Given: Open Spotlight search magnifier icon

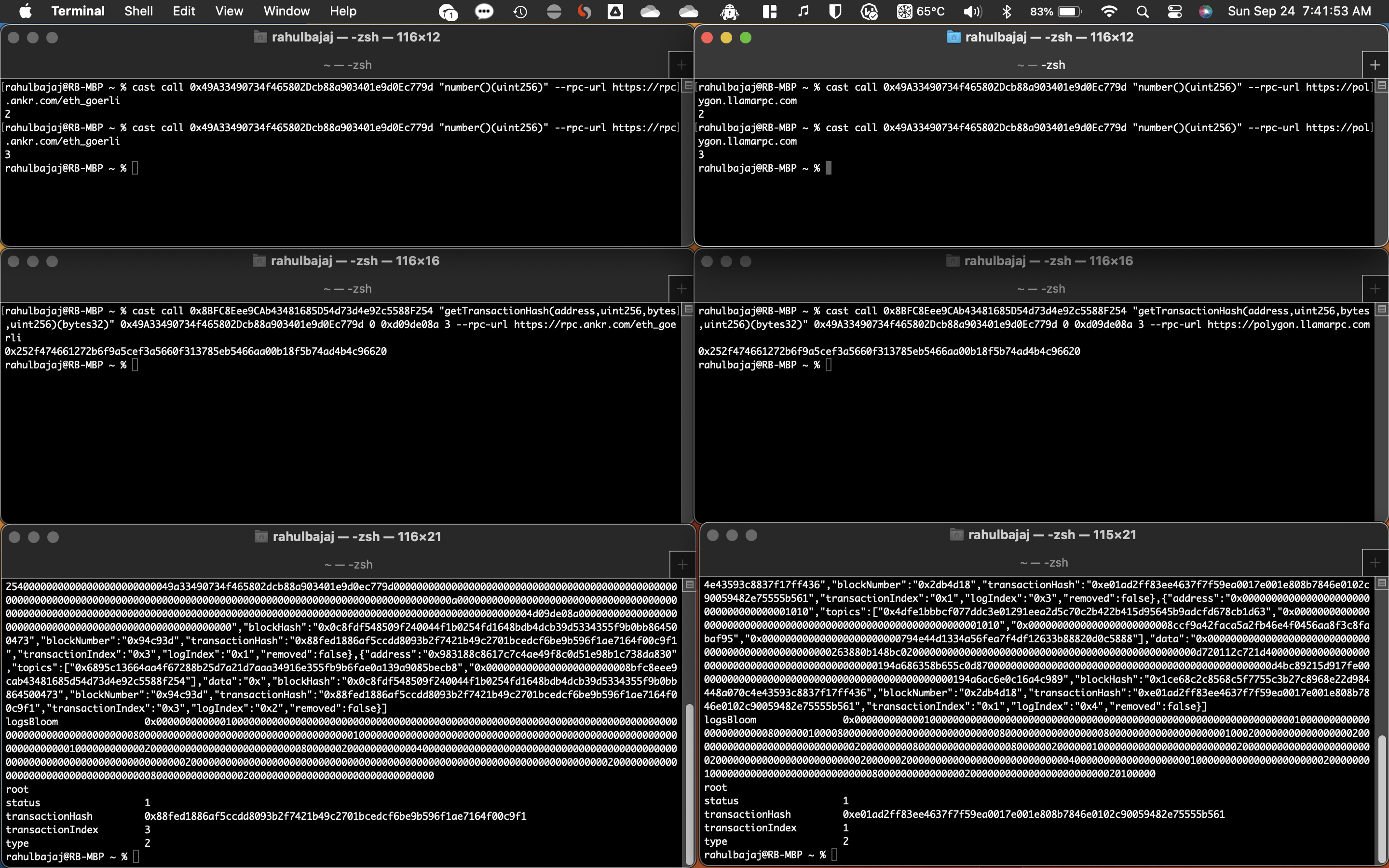Looking at the screenshot, I should (1142, 12).
